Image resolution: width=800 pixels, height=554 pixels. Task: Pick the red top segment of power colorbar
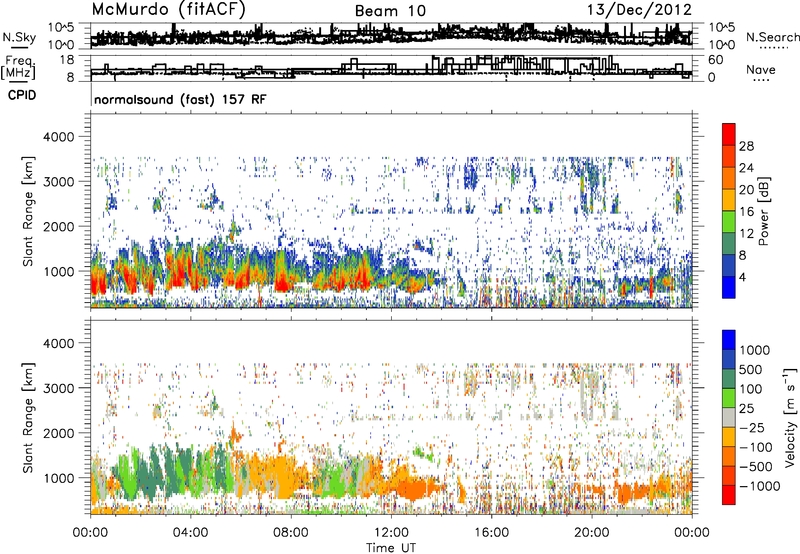[729, 135]
